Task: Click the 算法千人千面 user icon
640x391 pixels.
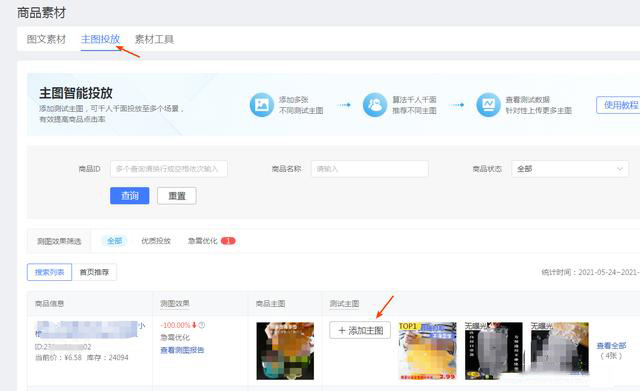Action: [x=375, y=105]
